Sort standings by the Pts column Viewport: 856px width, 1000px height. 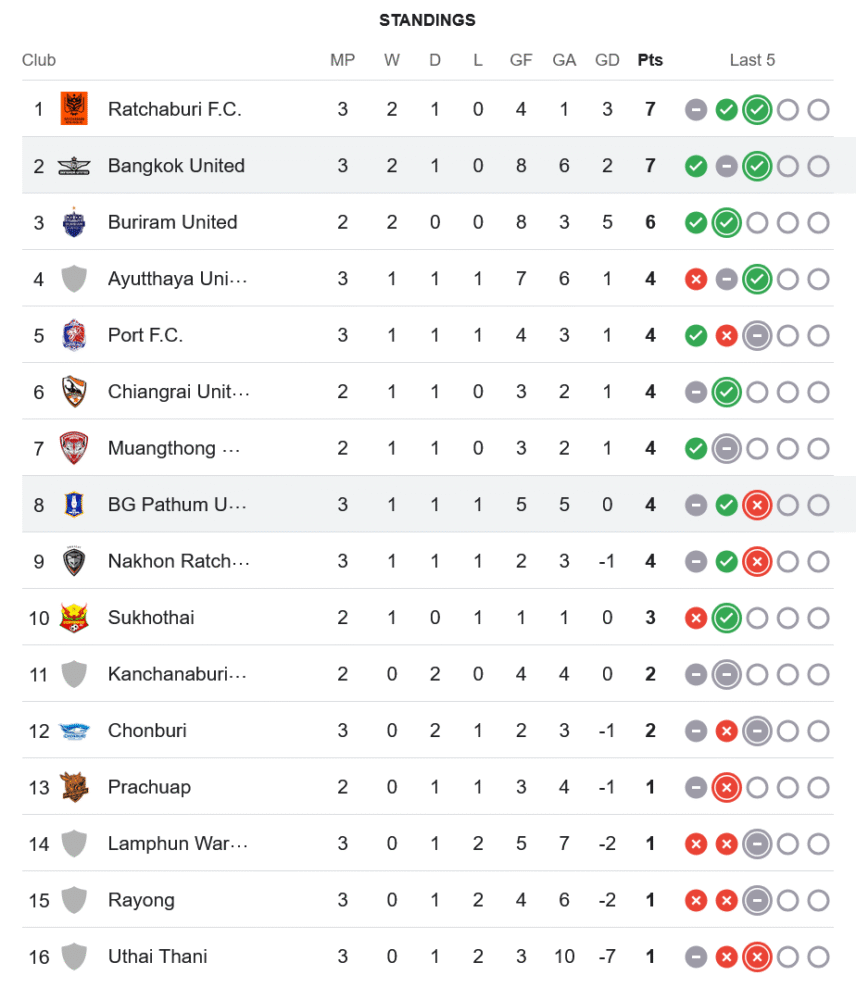(650, 60)
